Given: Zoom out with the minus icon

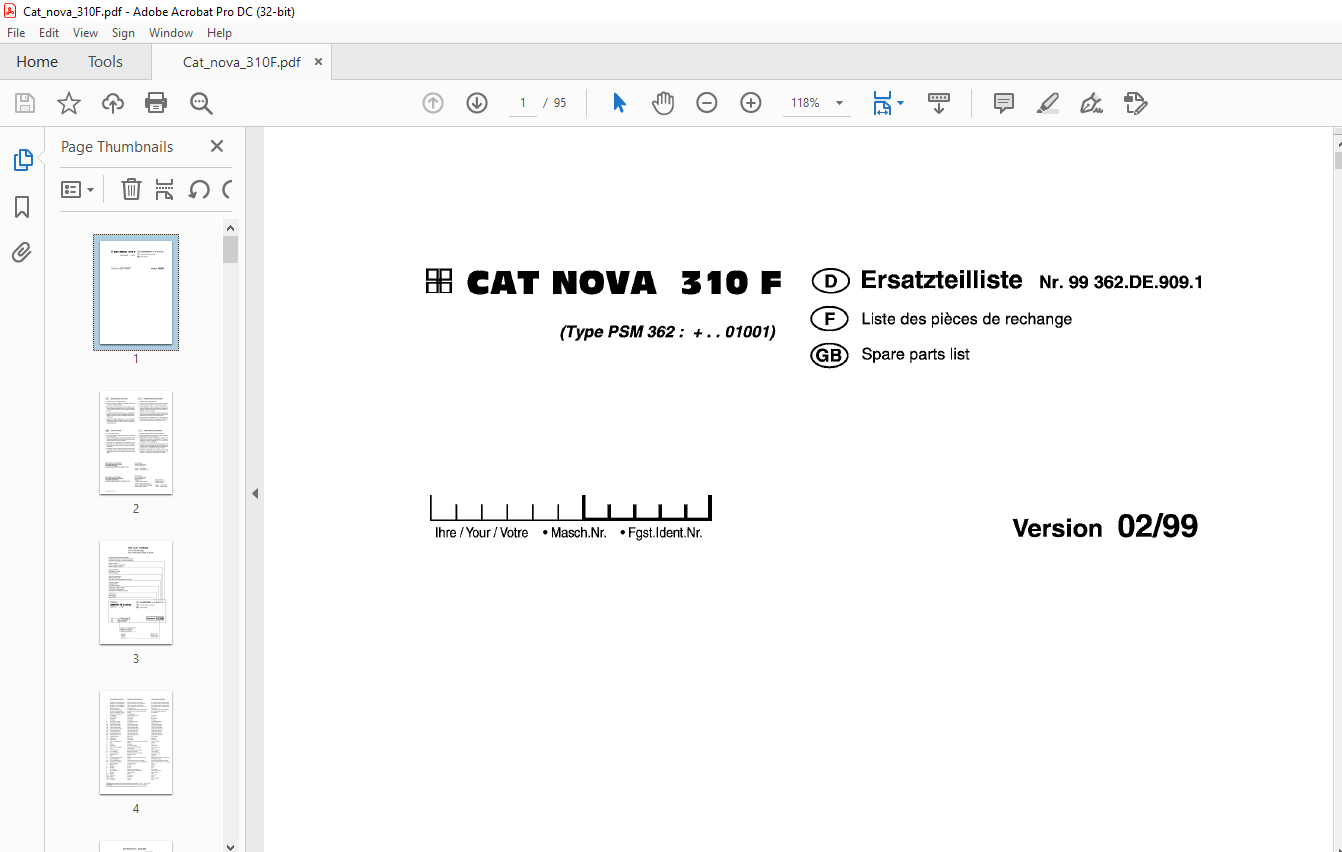Looking at the screenshot, I should coord(707,103).
